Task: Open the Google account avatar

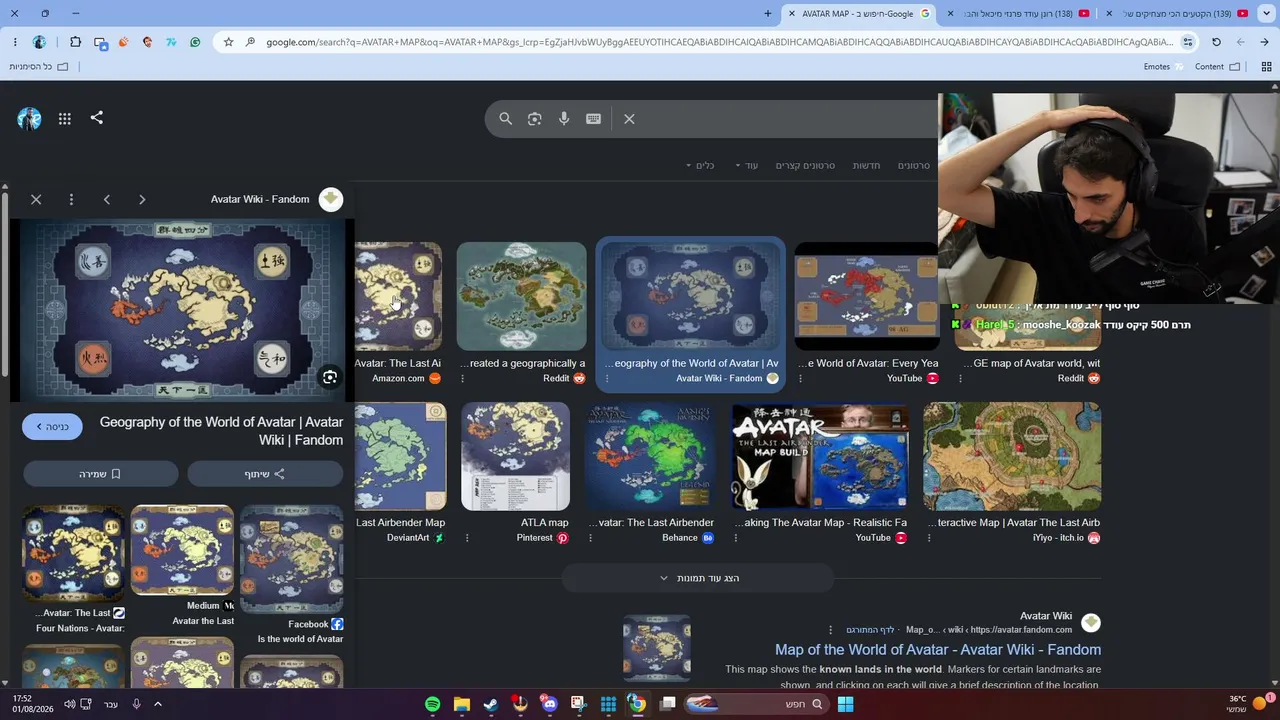Action: (x=29, y=119)
